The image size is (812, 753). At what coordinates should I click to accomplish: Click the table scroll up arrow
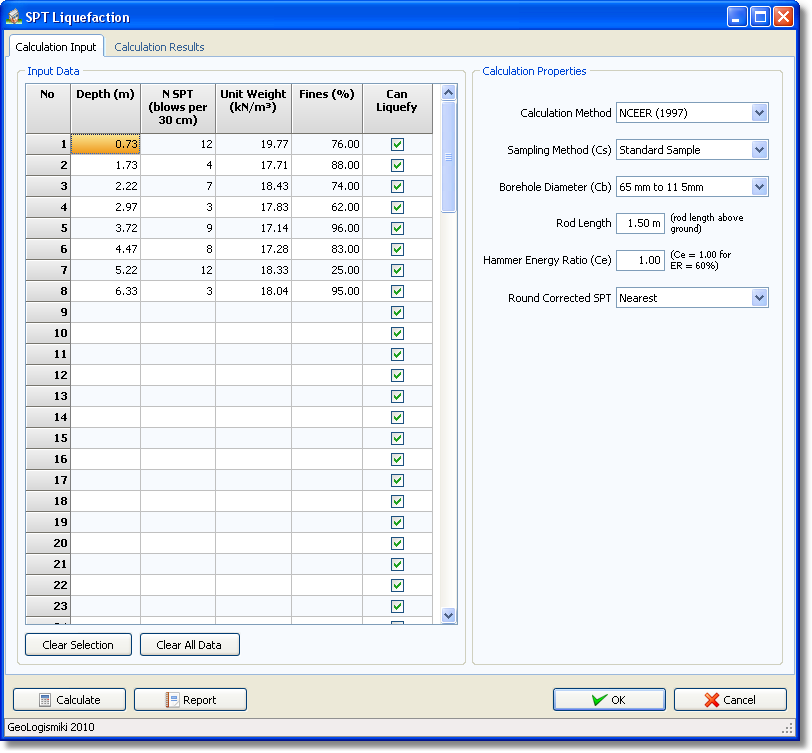click(x=448, y=93)
